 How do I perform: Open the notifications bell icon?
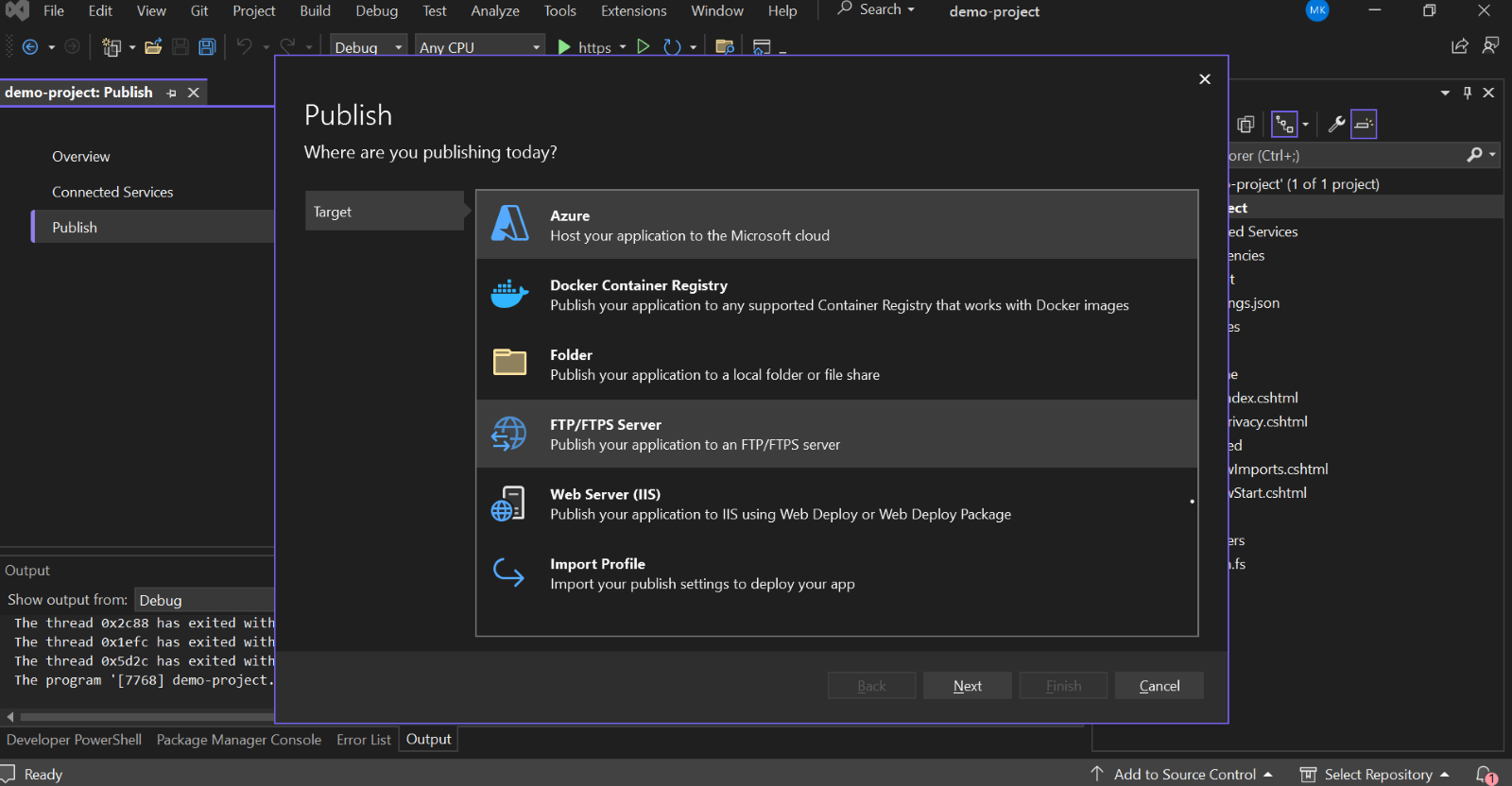pos(1486,774)
